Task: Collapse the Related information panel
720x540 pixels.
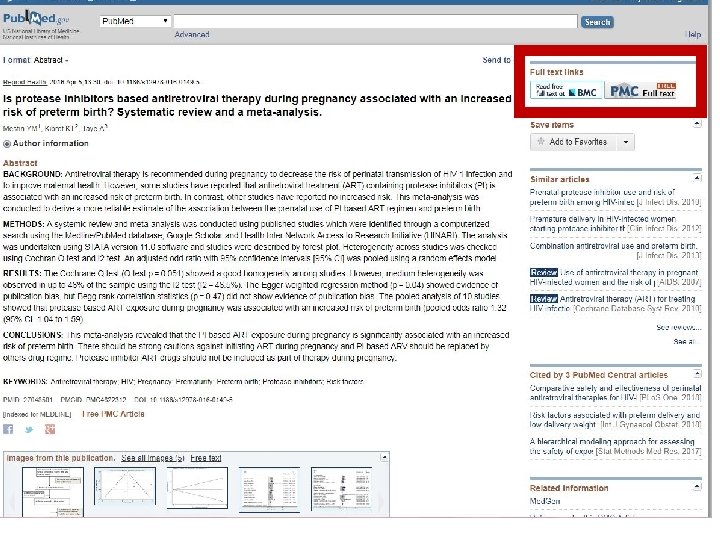Action: pyautogui.click(x=697, y=487)
